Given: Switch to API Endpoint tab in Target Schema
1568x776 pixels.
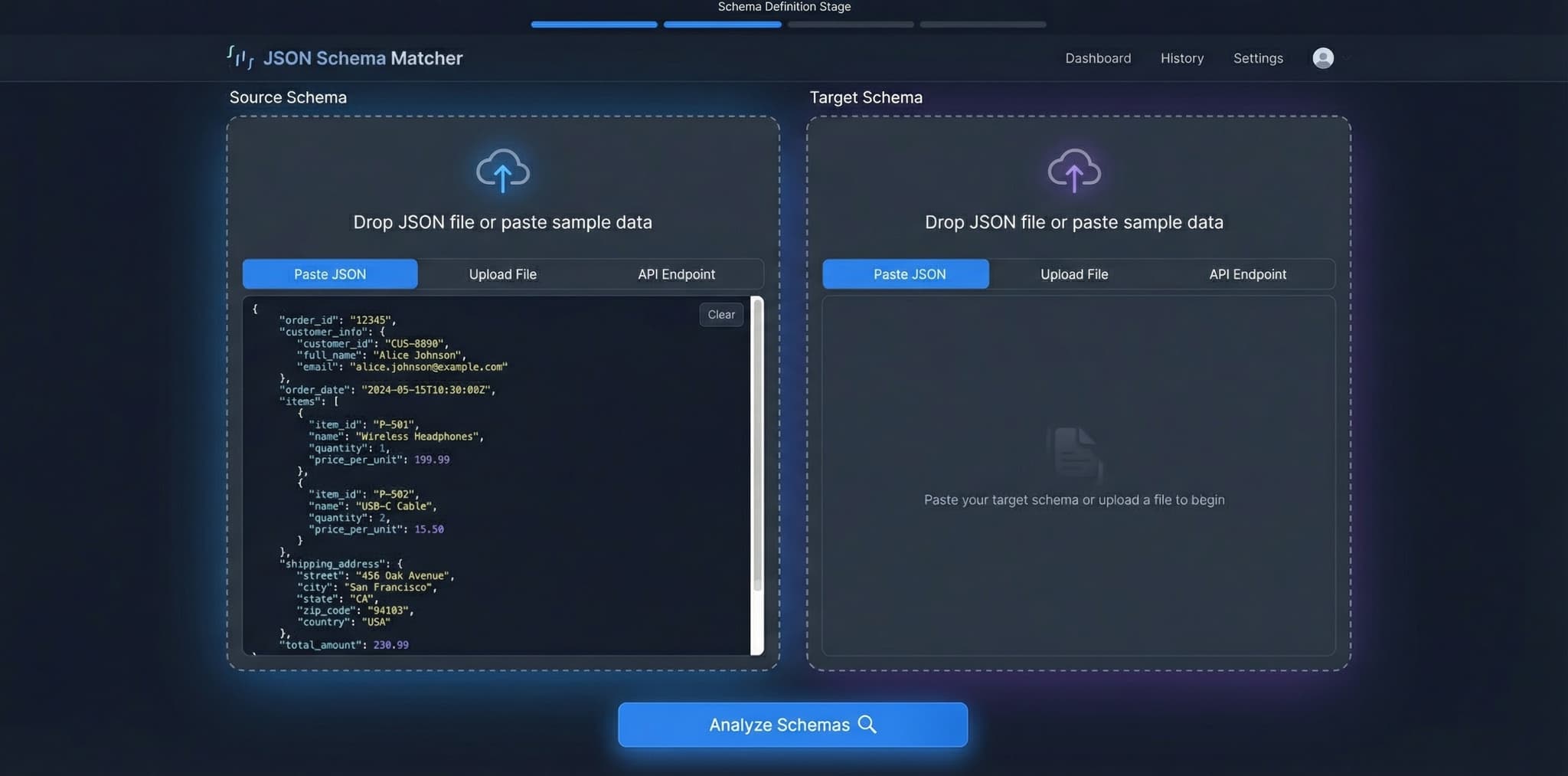Looking at the screenshot, I should point(1247,274).
